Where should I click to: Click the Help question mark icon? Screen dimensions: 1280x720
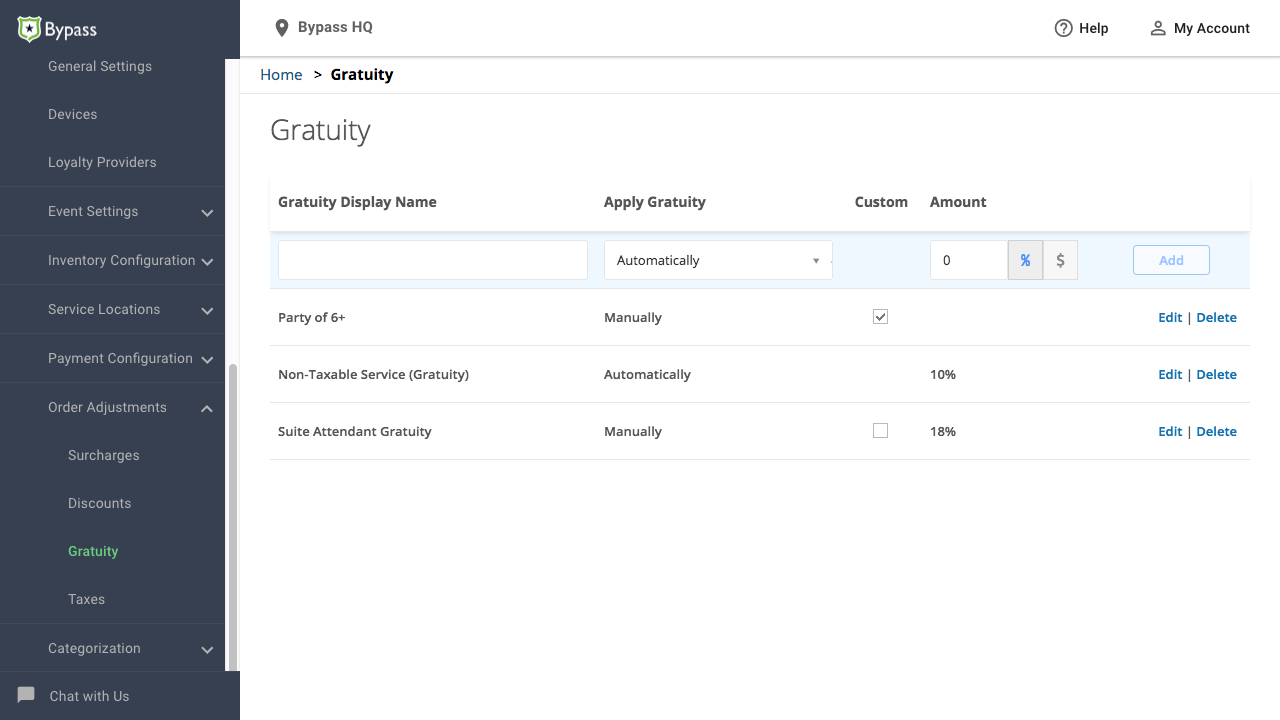pyautogui.click(x=1064, y=28)
